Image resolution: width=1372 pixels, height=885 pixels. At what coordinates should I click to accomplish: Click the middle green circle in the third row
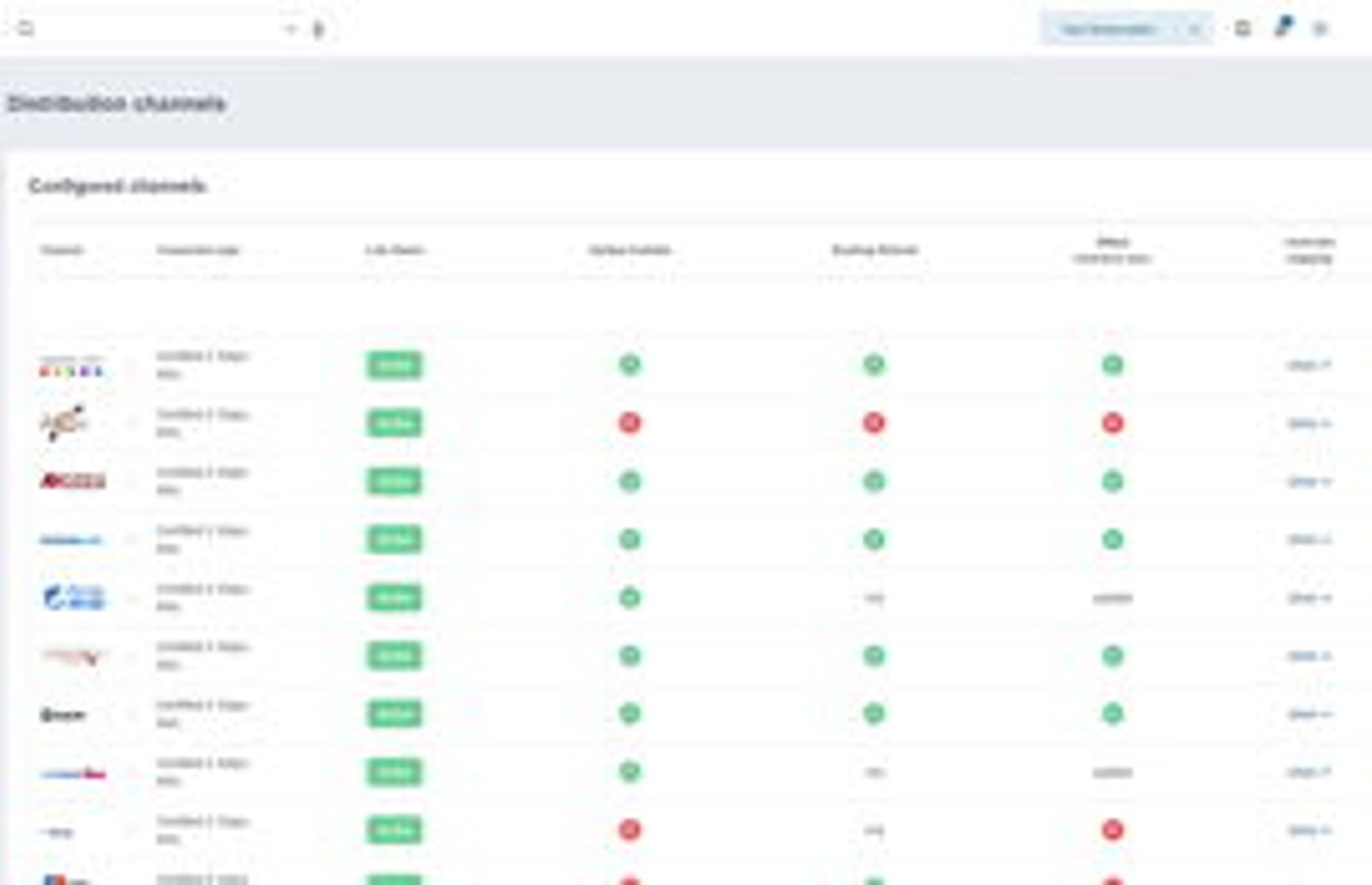(x=874, y=481)
